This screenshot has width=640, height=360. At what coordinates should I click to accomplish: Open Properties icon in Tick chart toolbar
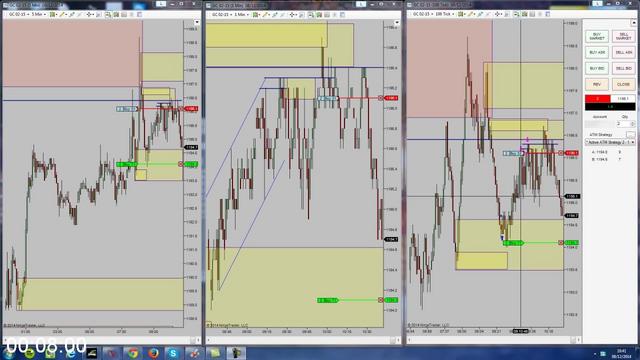[x=548, y=14]
